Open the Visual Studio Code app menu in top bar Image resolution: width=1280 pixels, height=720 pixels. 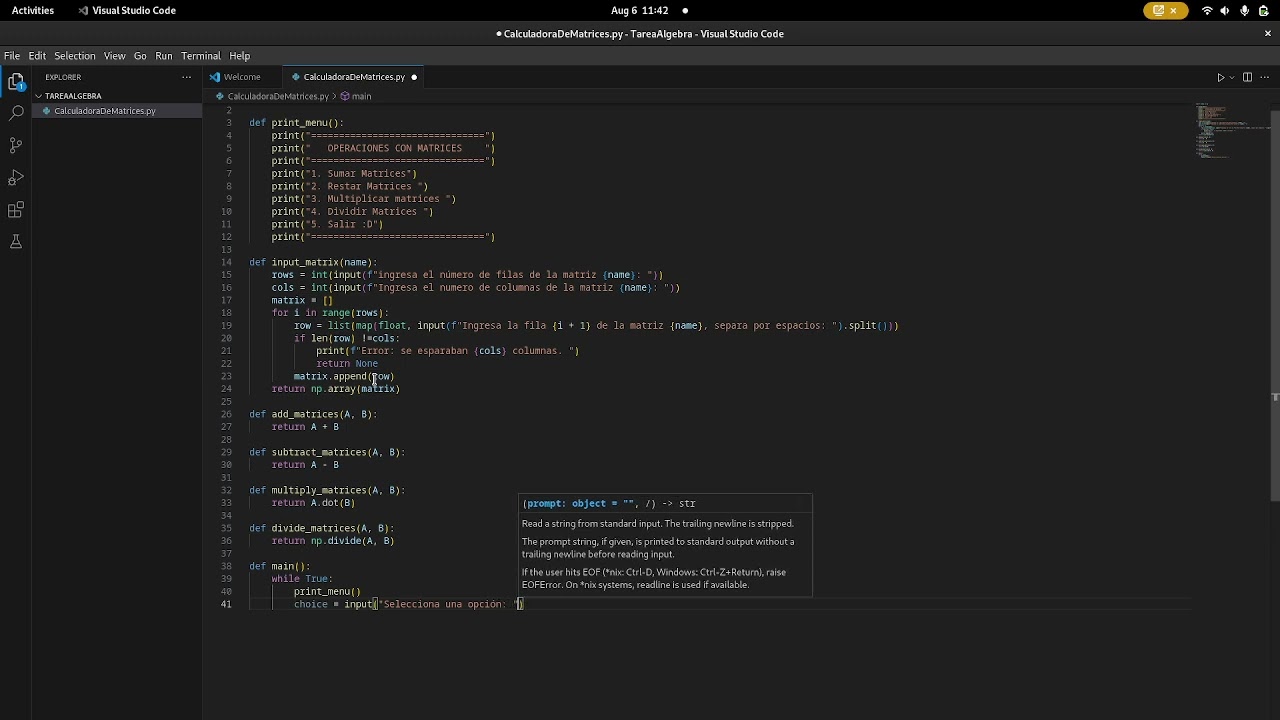pos(126,10)
